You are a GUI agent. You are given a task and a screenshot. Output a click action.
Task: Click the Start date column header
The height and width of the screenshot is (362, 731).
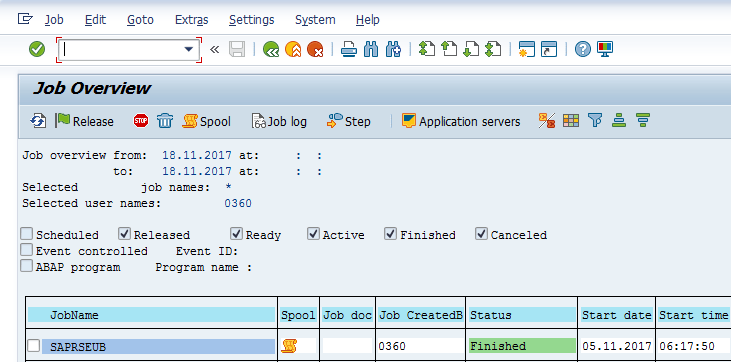pyautogui.click(x=616, y=315)
